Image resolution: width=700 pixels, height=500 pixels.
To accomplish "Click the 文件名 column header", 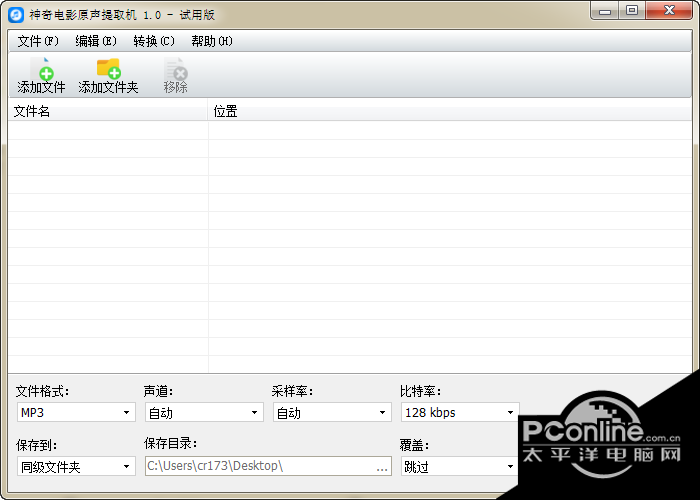I will point(108,111).
